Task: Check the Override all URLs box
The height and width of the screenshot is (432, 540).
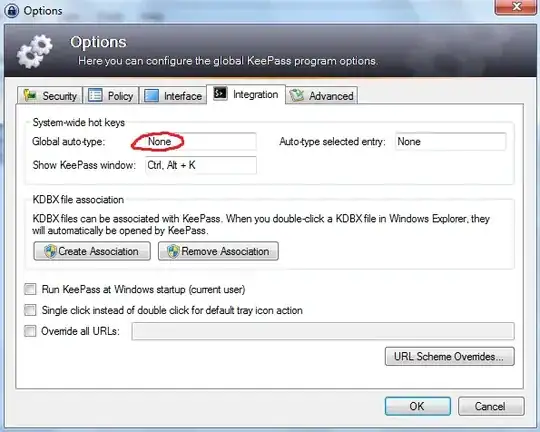Action: tap(30, 331)
